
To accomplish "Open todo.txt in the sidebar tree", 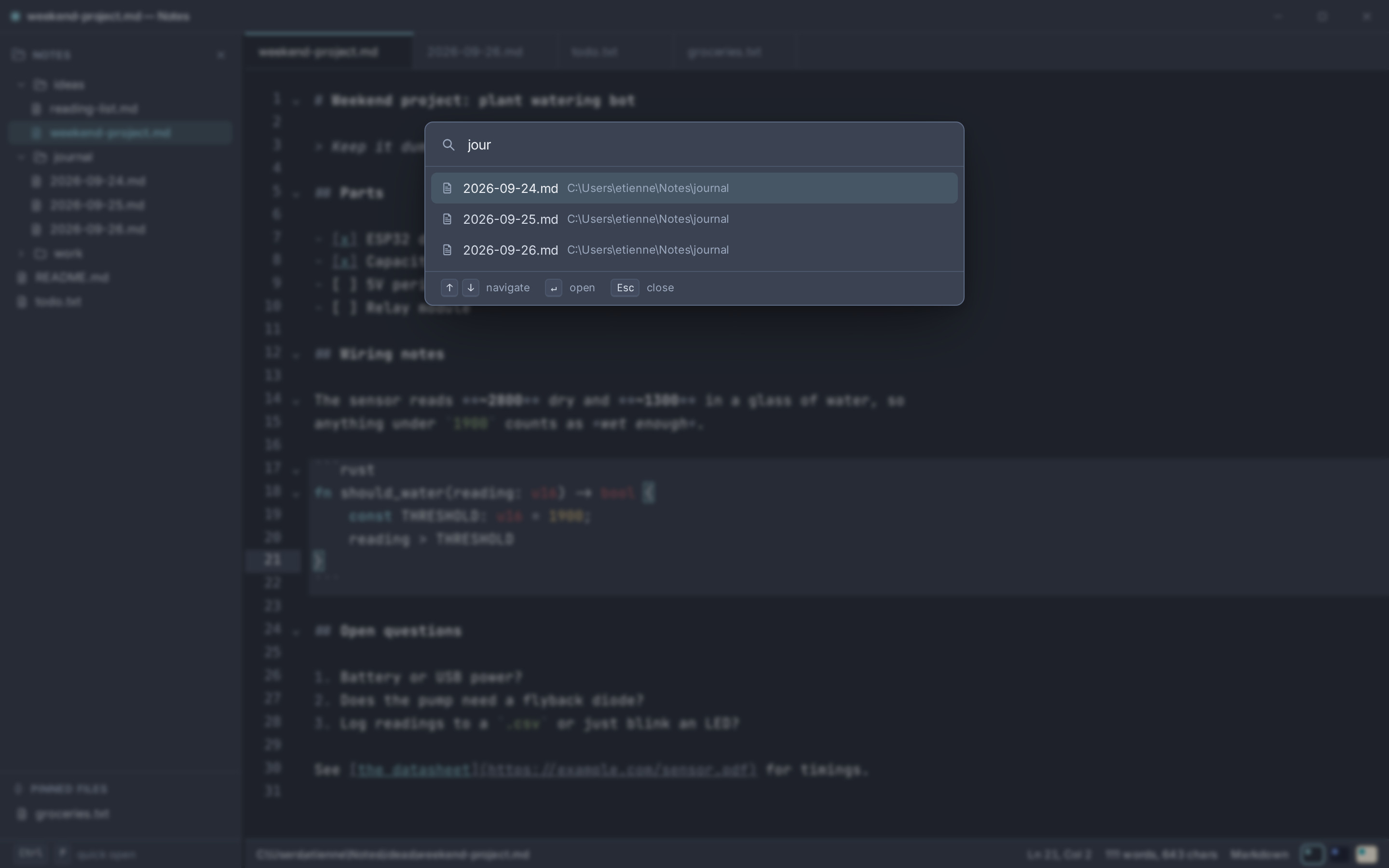I will (x=120, y=302).
